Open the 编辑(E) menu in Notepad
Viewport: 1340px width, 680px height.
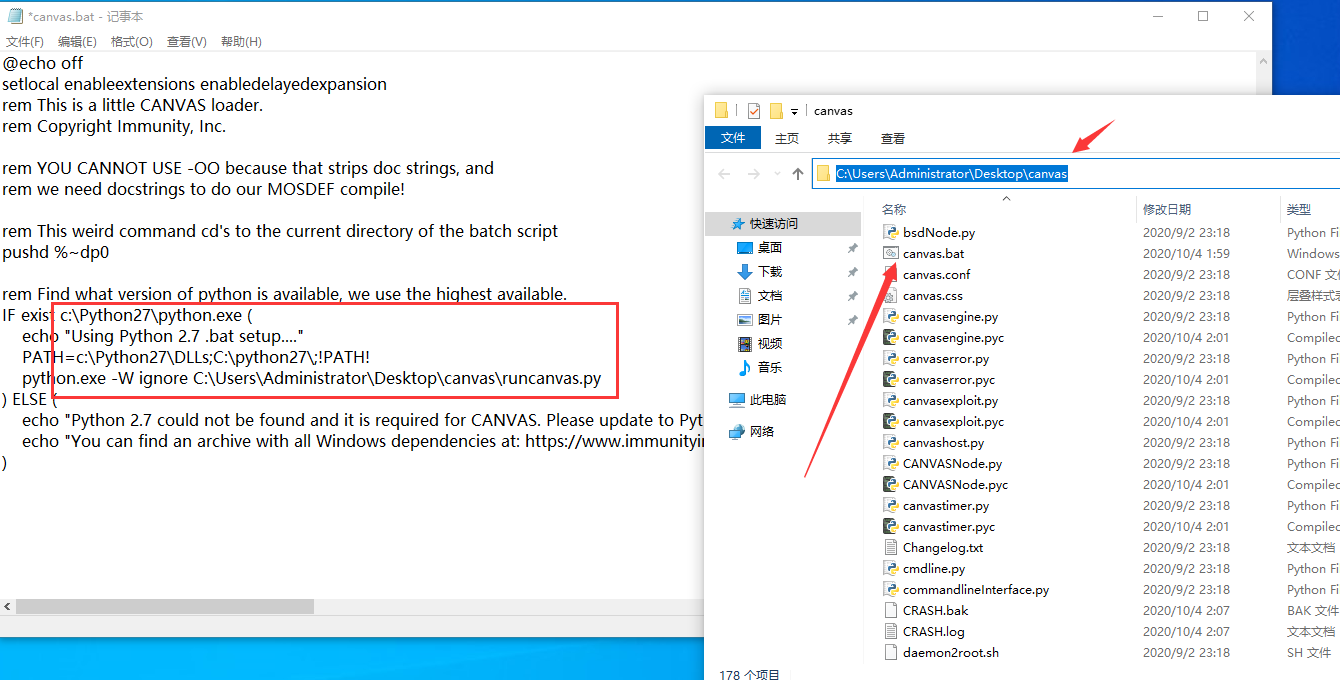[77, 41]
